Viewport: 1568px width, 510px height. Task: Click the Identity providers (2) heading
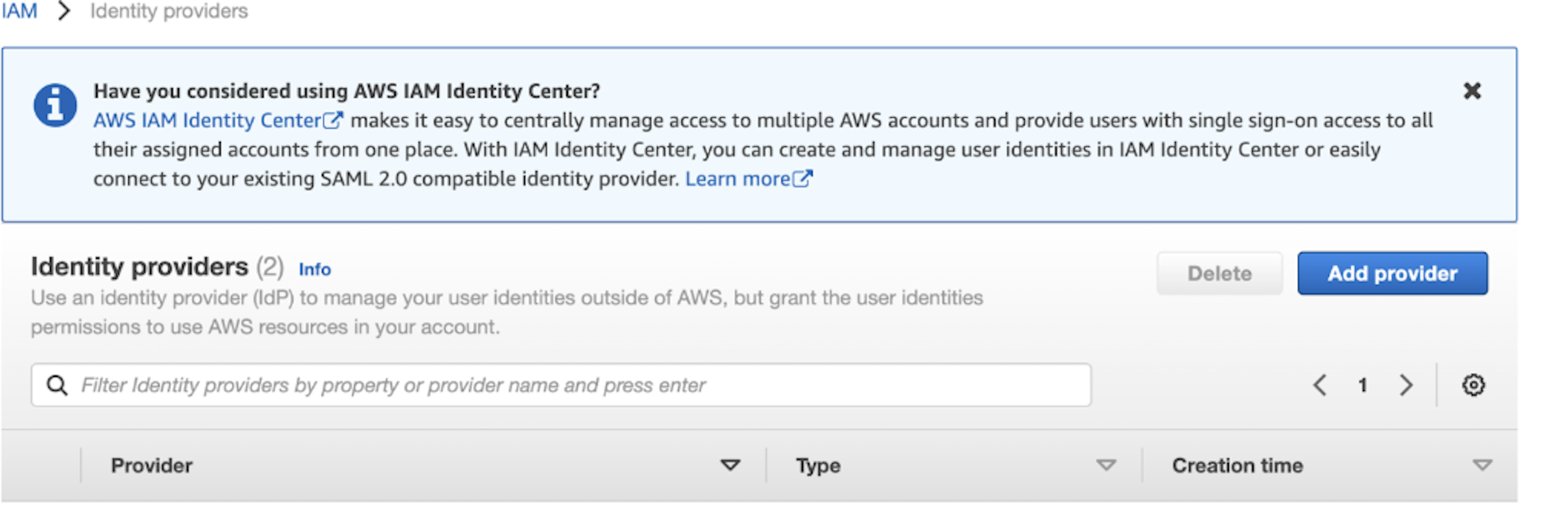157,267
